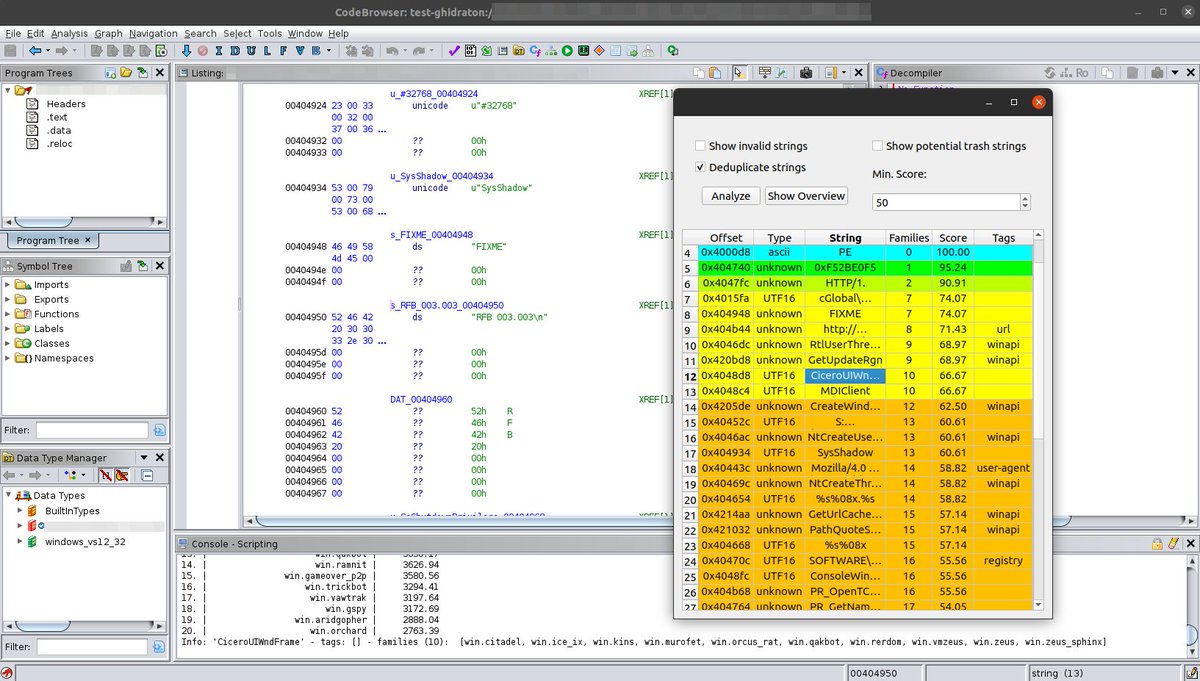Sort table by the Families column header
Viewport: 1200px width, 681px height.
(x=909, y=238)
